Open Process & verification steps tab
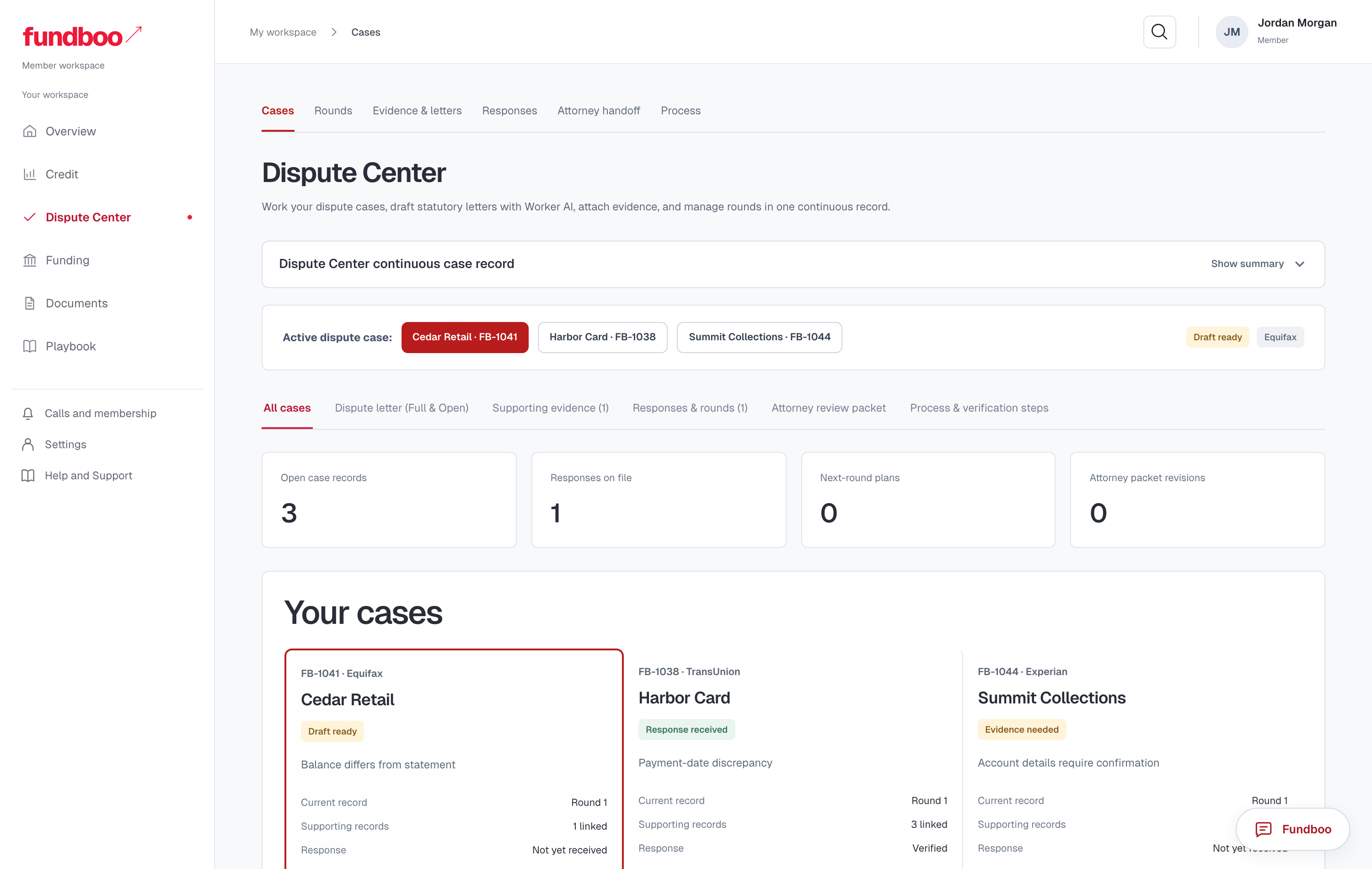 tap(979, 408)
